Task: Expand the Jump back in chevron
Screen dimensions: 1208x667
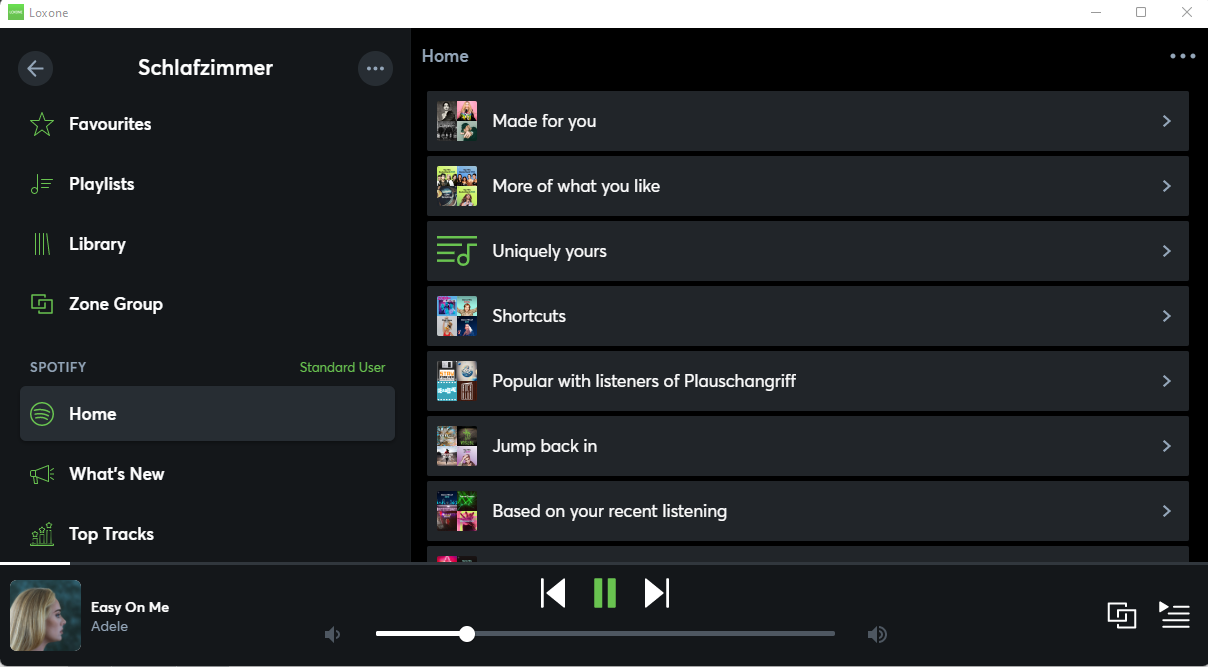Action: point(1166,446)
